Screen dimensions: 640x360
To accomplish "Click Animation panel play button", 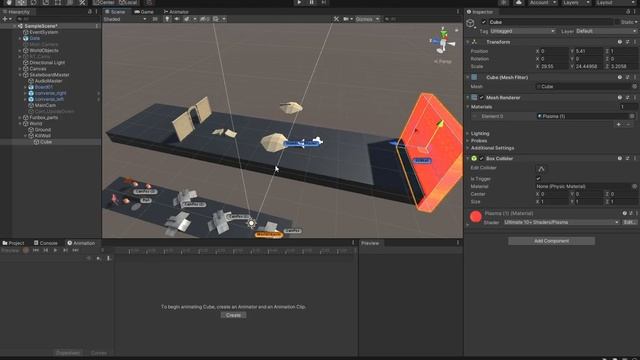I will tap(56, 250).
